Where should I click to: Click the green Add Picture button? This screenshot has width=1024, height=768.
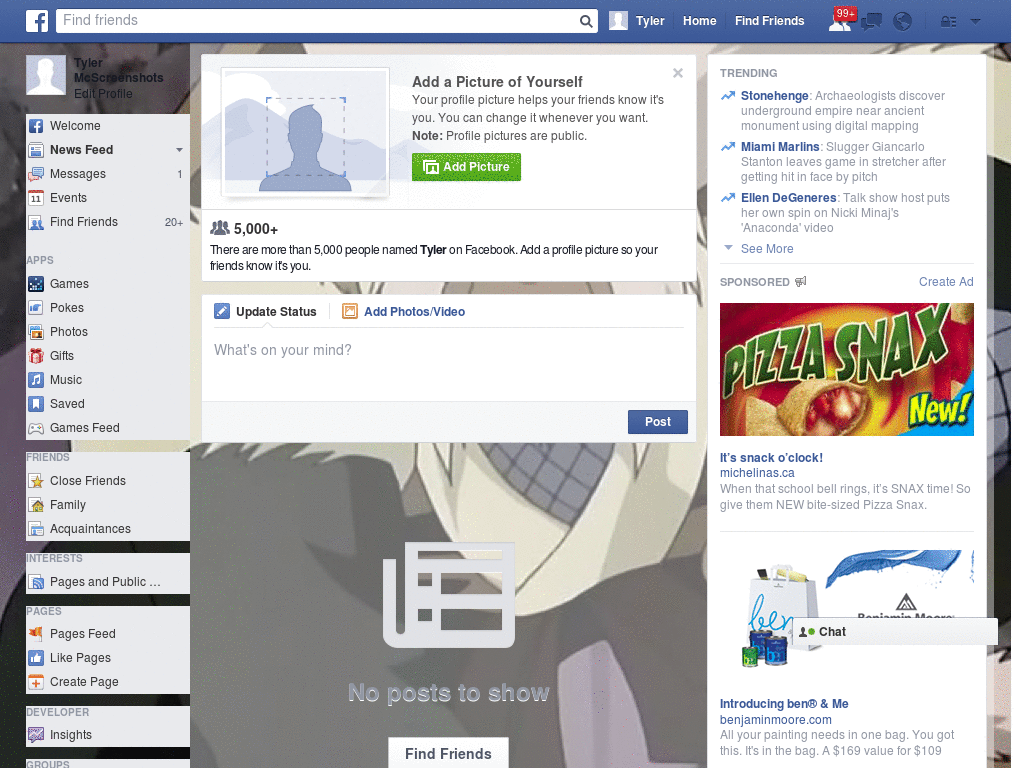pyautogui.click(x=466, y=167)
